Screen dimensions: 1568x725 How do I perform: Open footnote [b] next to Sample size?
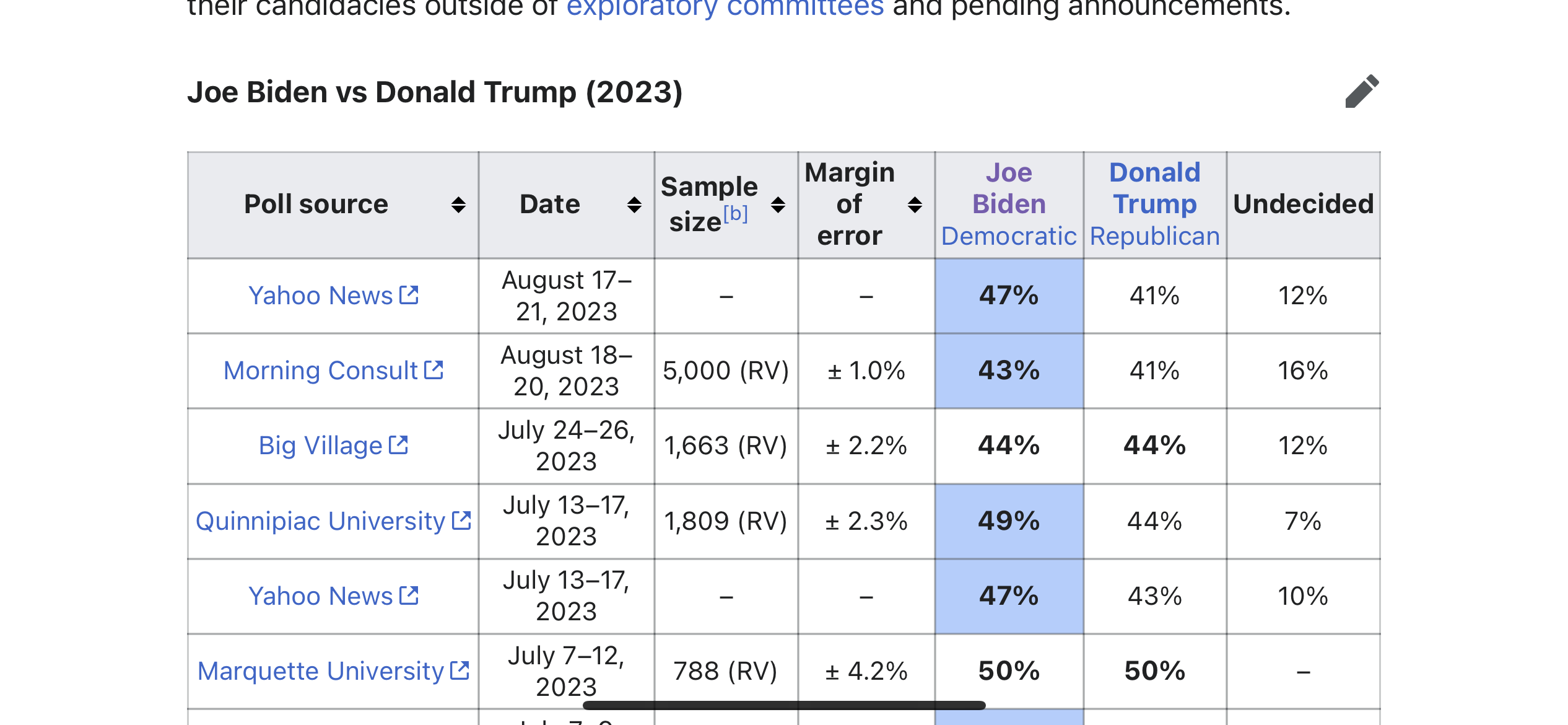736,214
